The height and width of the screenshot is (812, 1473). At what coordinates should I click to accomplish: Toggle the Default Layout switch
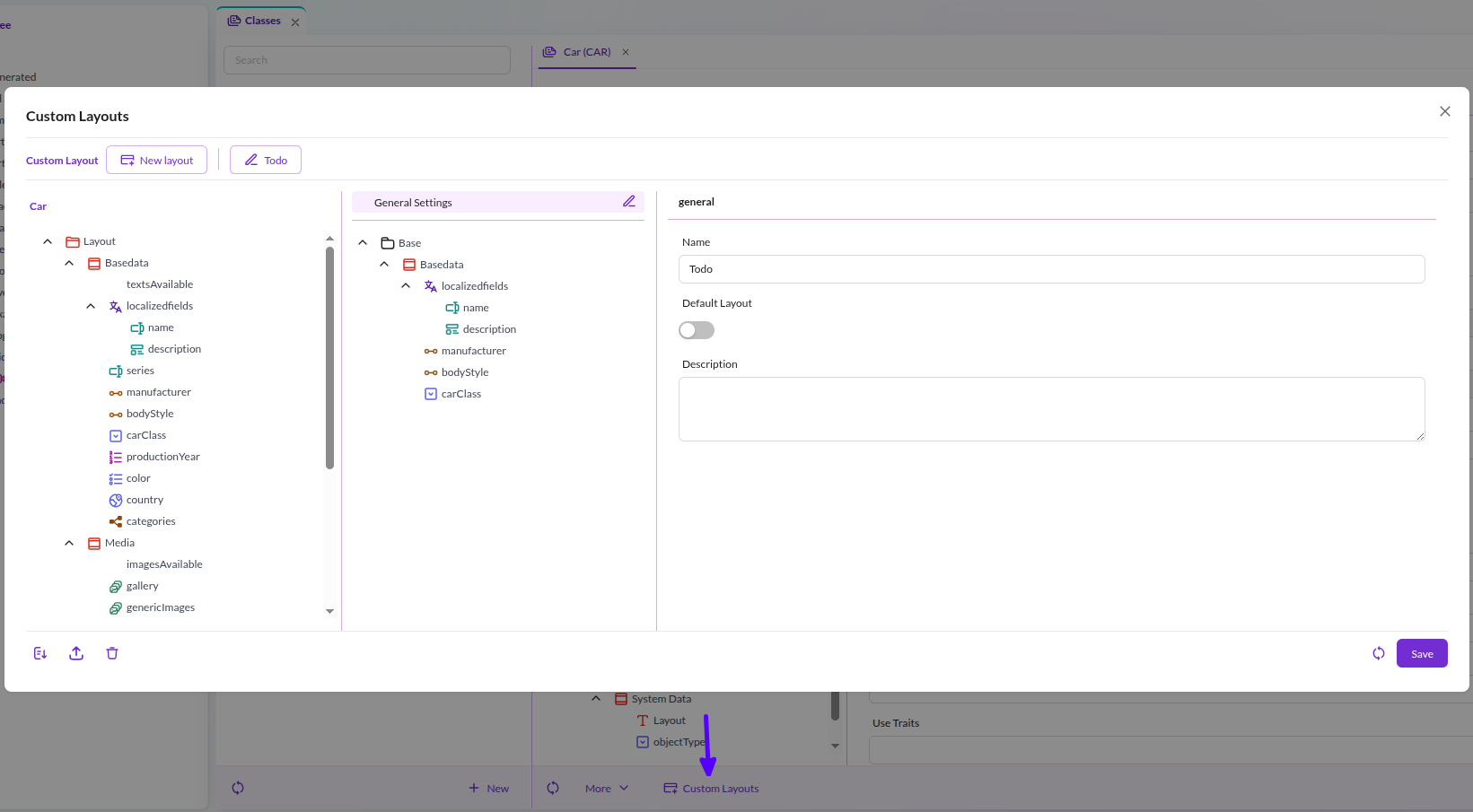click(697, 330)
